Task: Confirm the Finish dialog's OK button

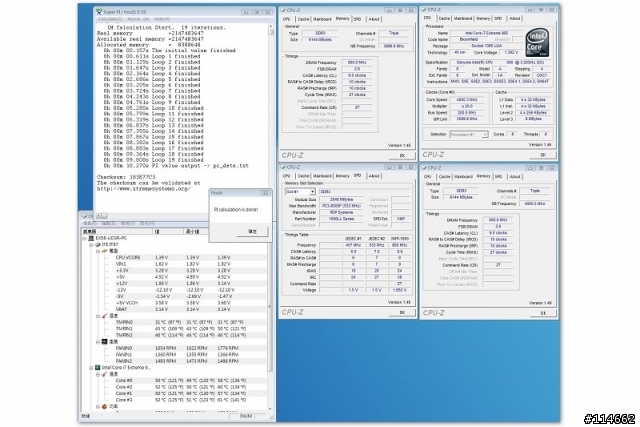Action: tap(252, 231)
